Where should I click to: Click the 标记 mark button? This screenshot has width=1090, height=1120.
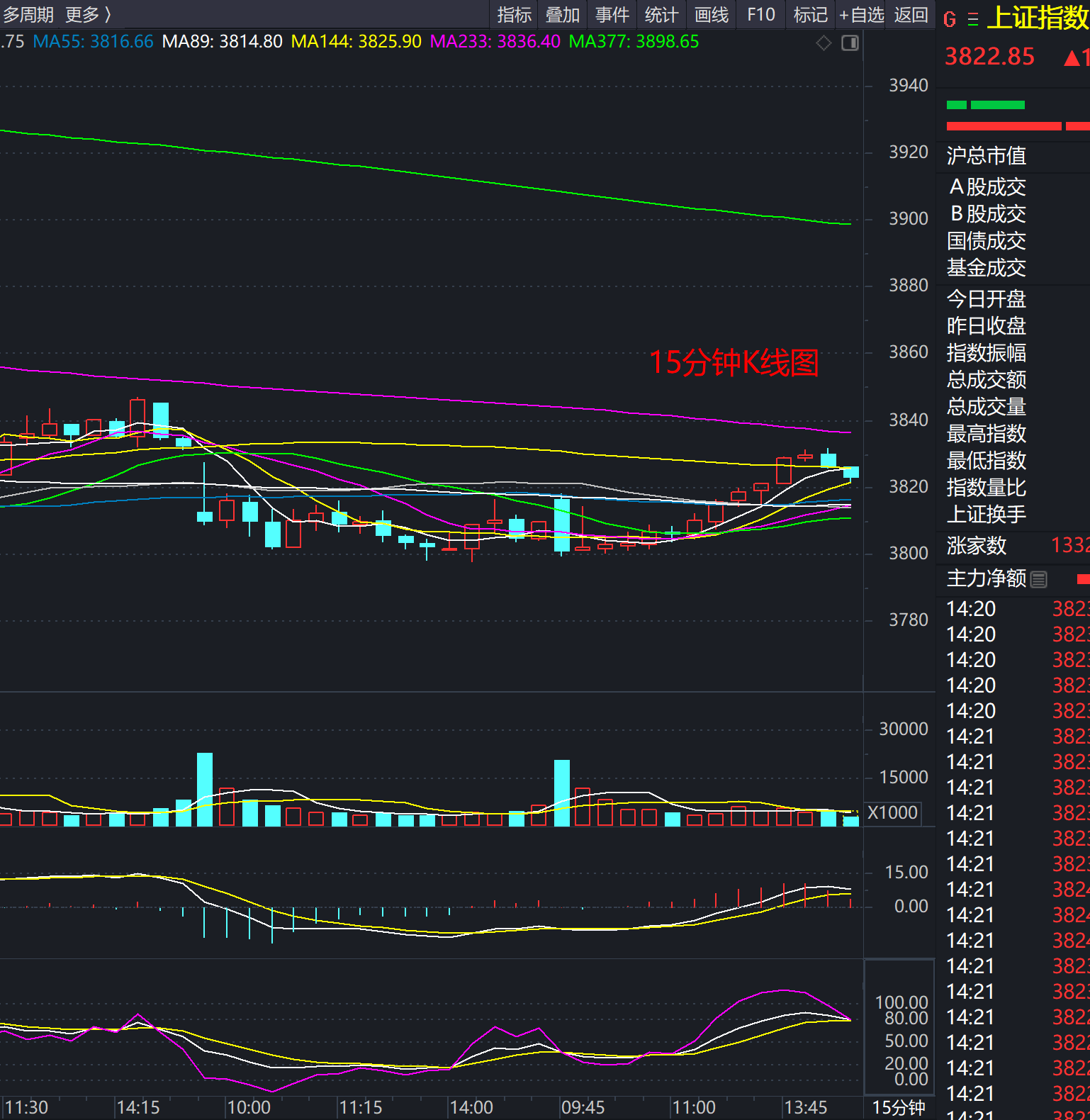(x=811, y=15)
